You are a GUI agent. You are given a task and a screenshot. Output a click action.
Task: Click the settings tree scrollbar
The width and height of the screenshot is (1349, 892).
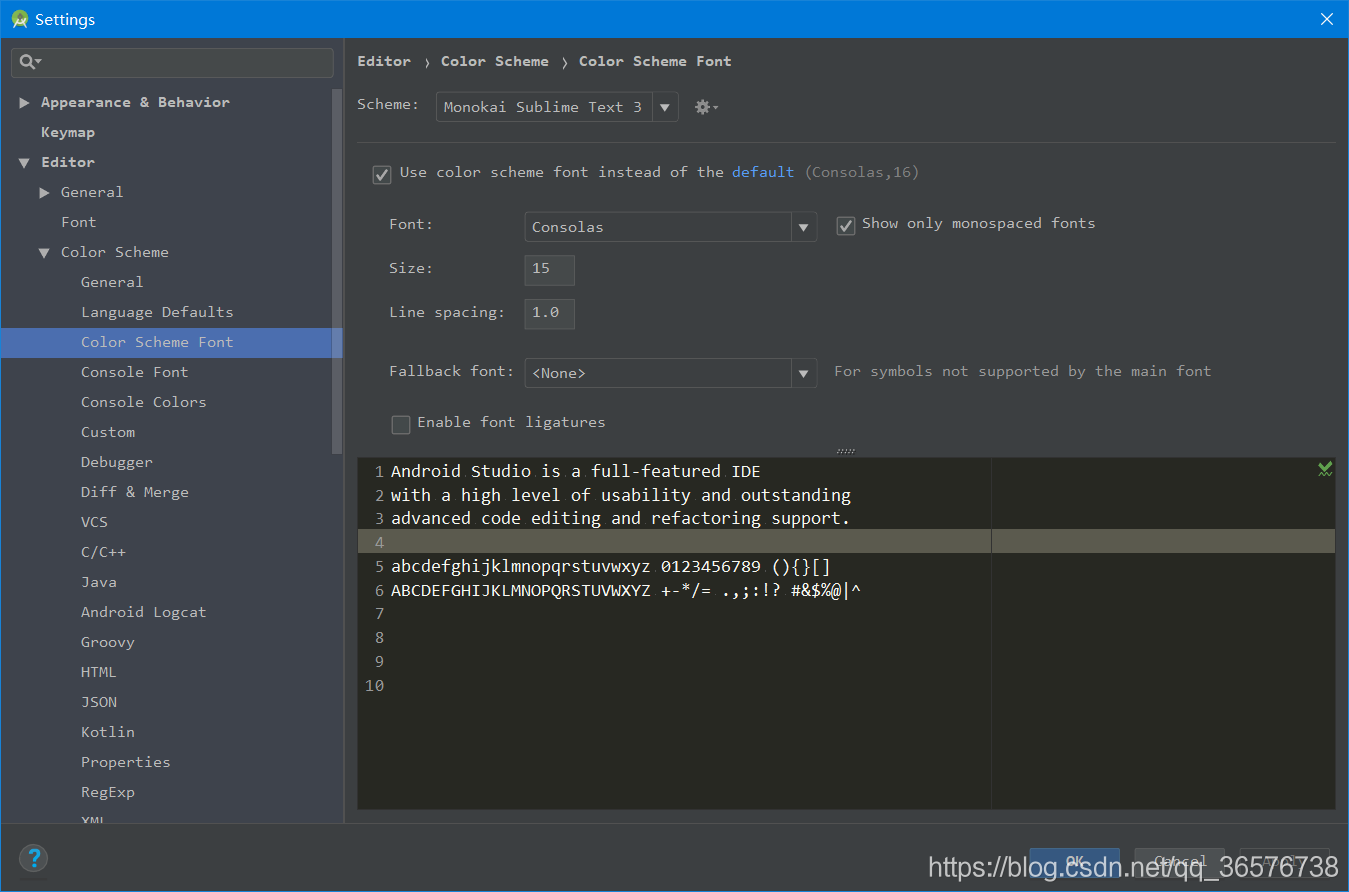pos(337,270)
